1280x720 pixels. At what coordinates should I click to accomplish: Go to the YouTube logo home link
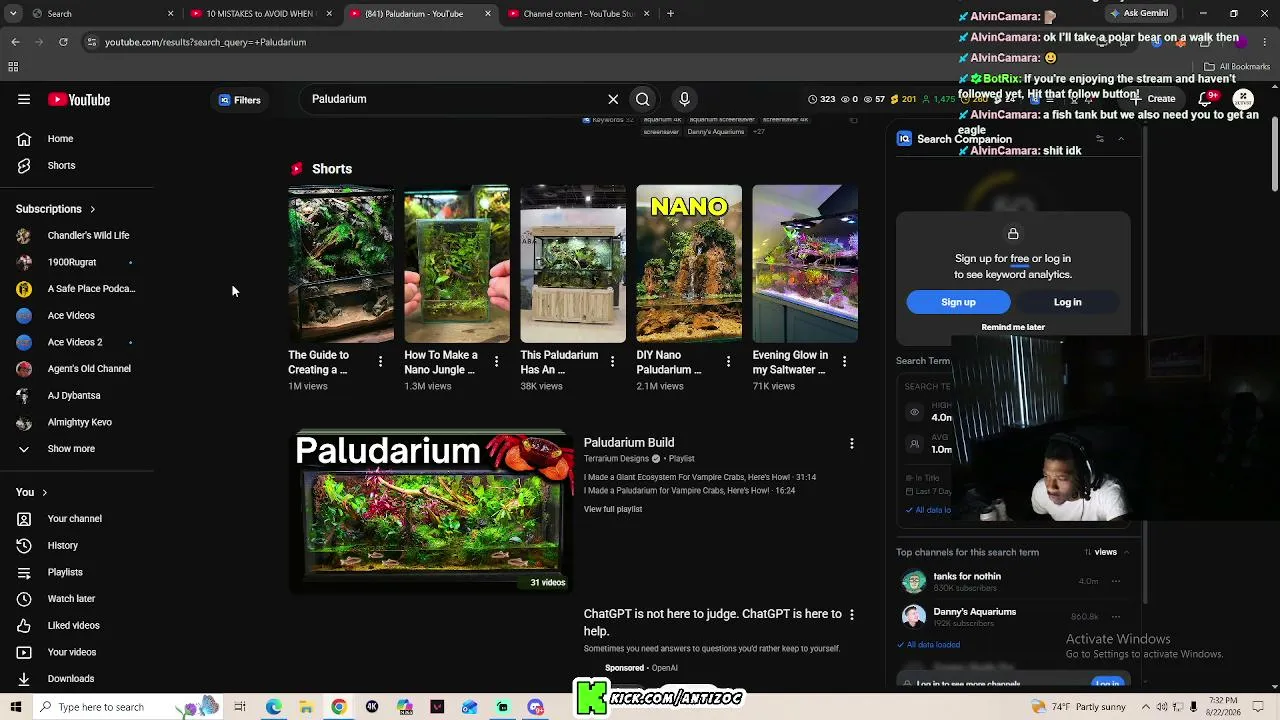tap(79, 99)
